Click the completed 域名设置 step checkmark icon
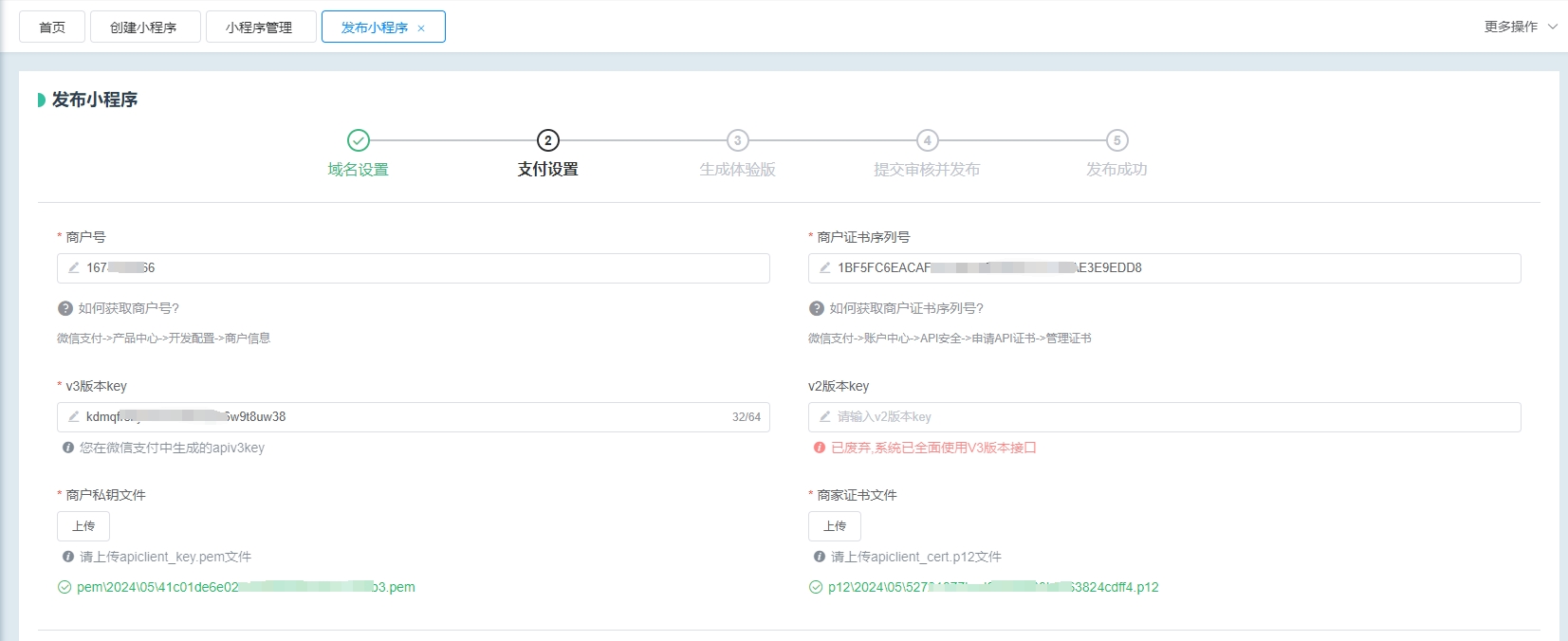This screenshot has width=1568, height=641. tap(358, 140)
